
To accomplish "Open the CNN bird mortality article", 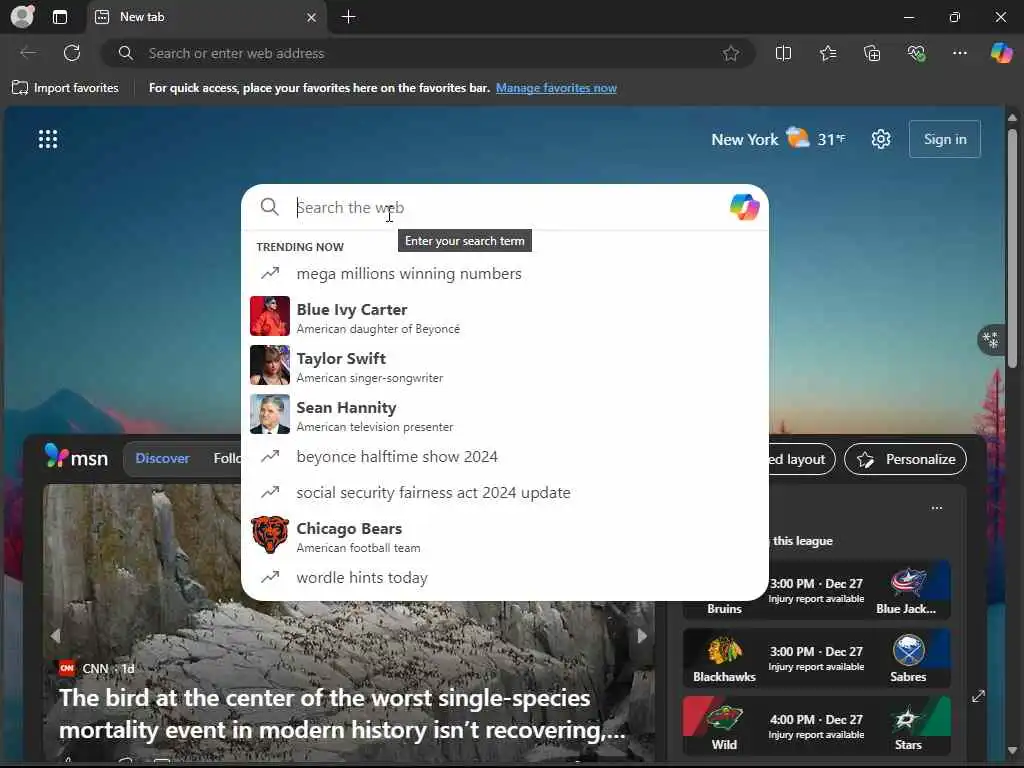I will click(342, 714).
